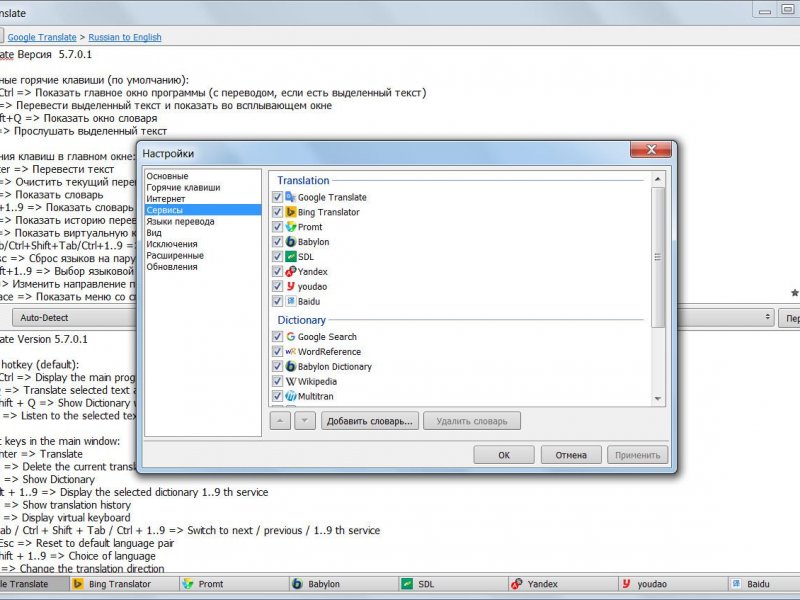Toggle the youdao checkbox
The height and width of the screenshot is (600, 800).
tap(277, 286)
